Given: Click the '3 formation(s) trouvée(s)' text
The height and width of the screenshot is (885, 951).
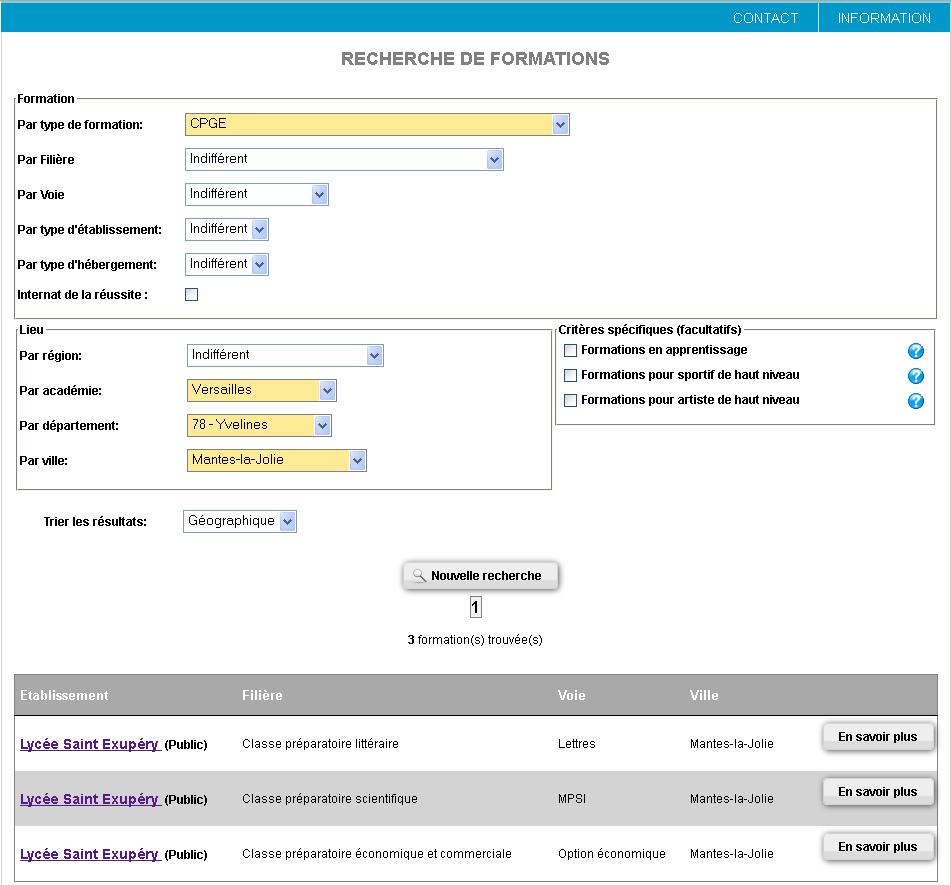Looking at the screenshot, I should [x=475, y=640].
